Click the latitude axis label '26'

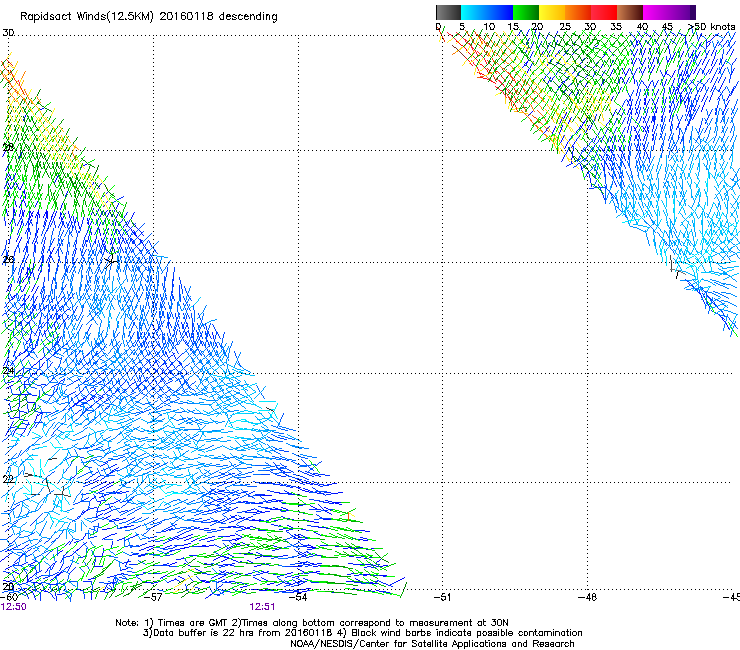[8, 260]
